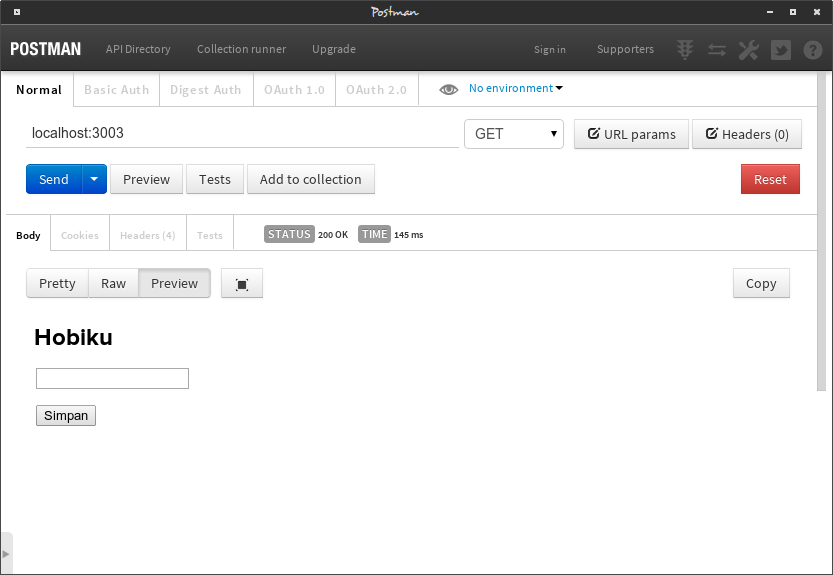Open the response Cookies tab
This screenshot has width=833, height=575.
[80, 235]
